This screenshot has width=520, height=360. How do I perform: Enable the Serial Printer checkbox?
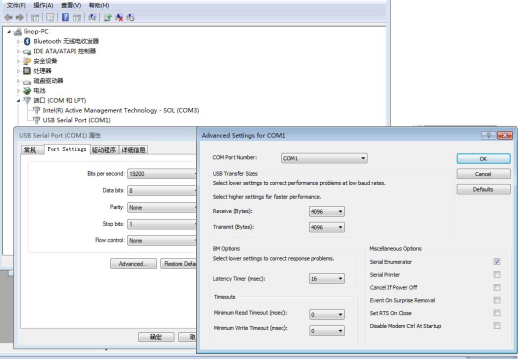(497, 274)
